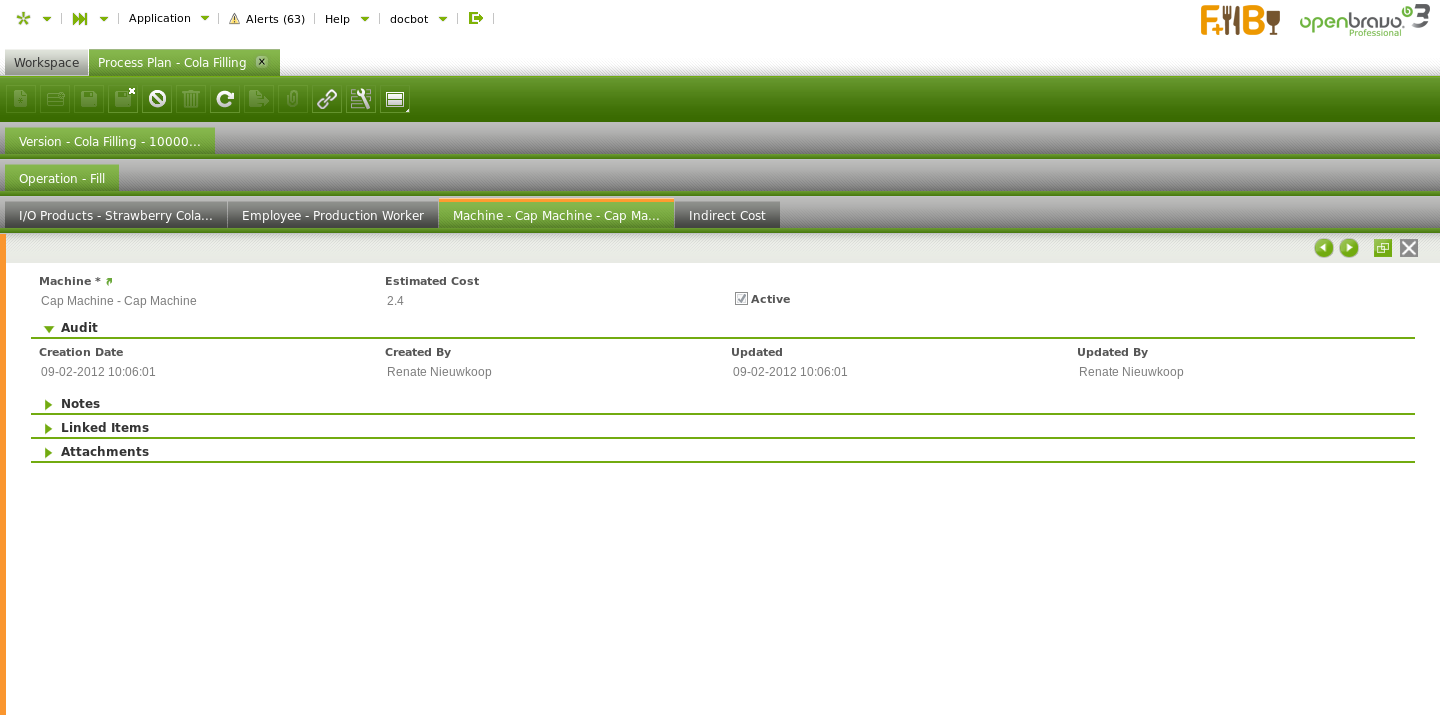This screenshot has height=715, width=1440.
Task: Switch to Employee - Production Worker tab
Action: coord(333,215)
